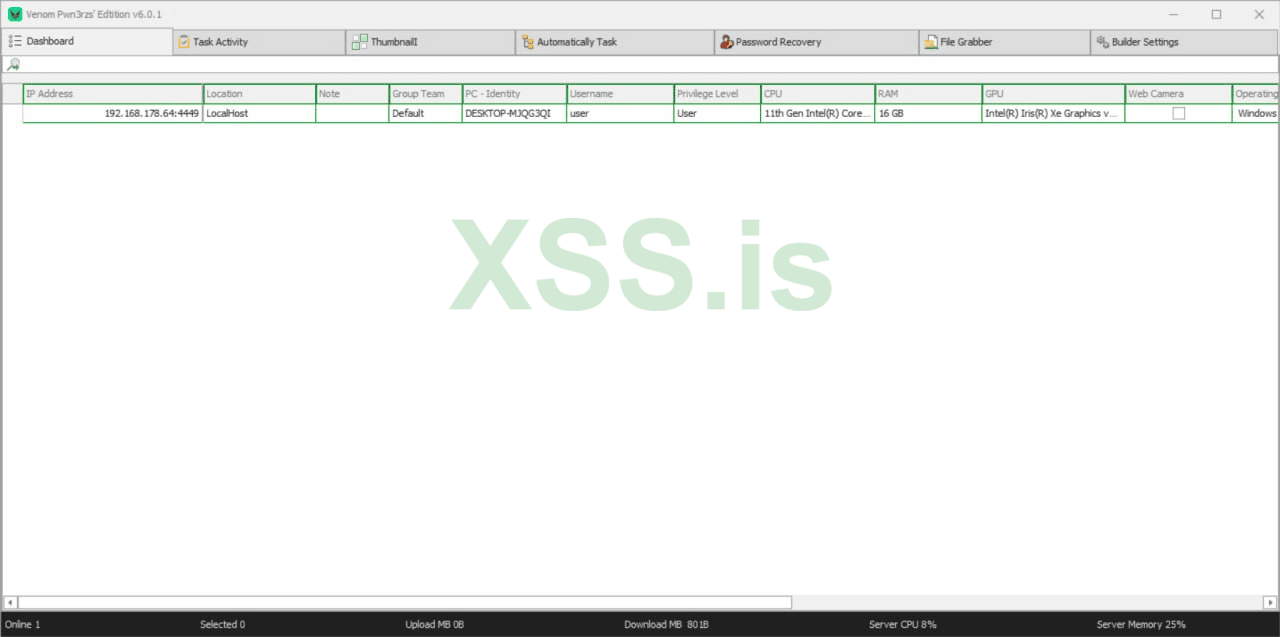Select the DESKTOP-MJQG3QI cell

pos(514,114)
